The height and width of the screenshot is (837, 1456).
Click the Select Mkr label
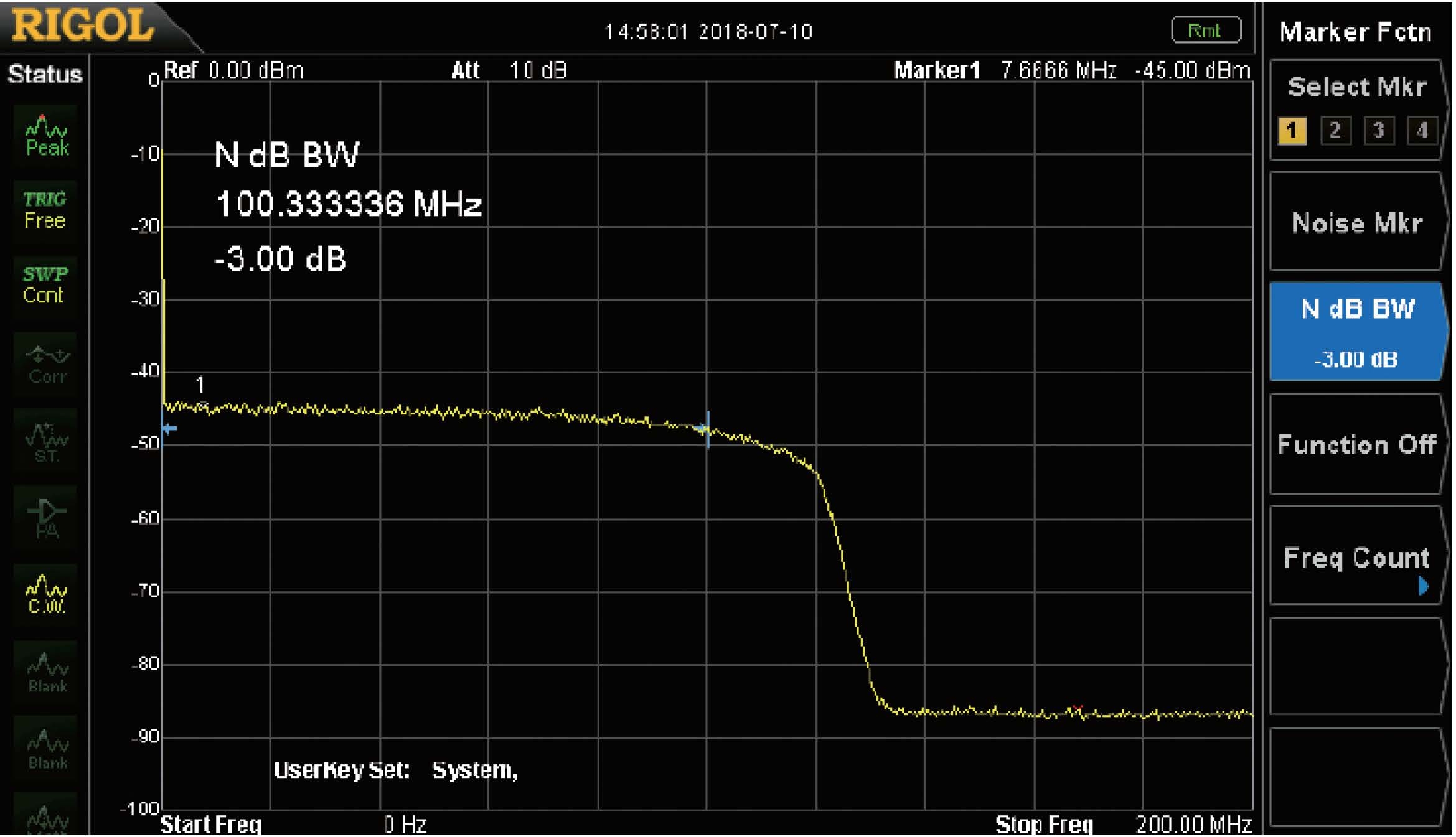coord(1356,87)
